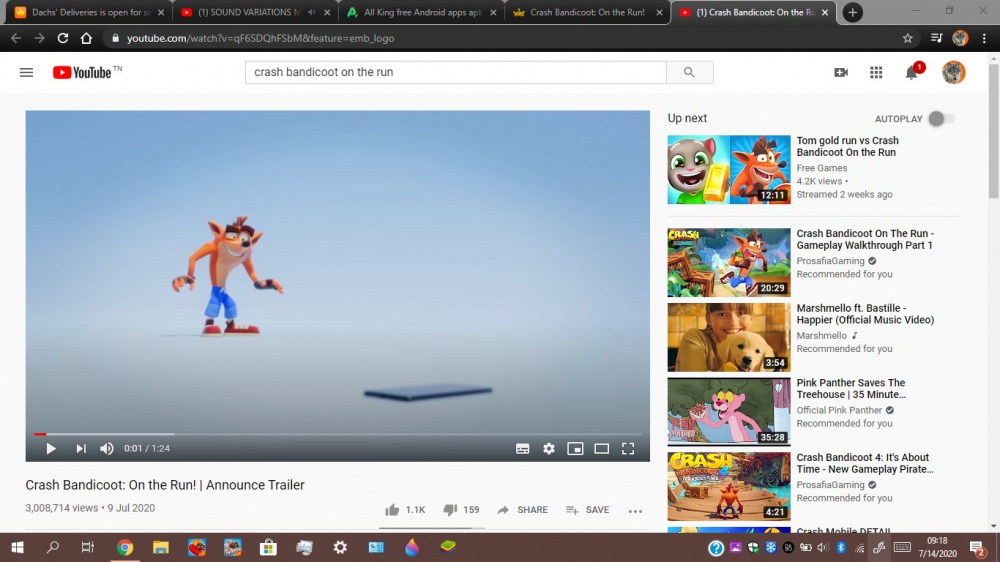The width and height of the screenshot is (1000, 562).
Task: Open the taskbar clock and date
Action: pyautogui.click(x=938, y=547)
